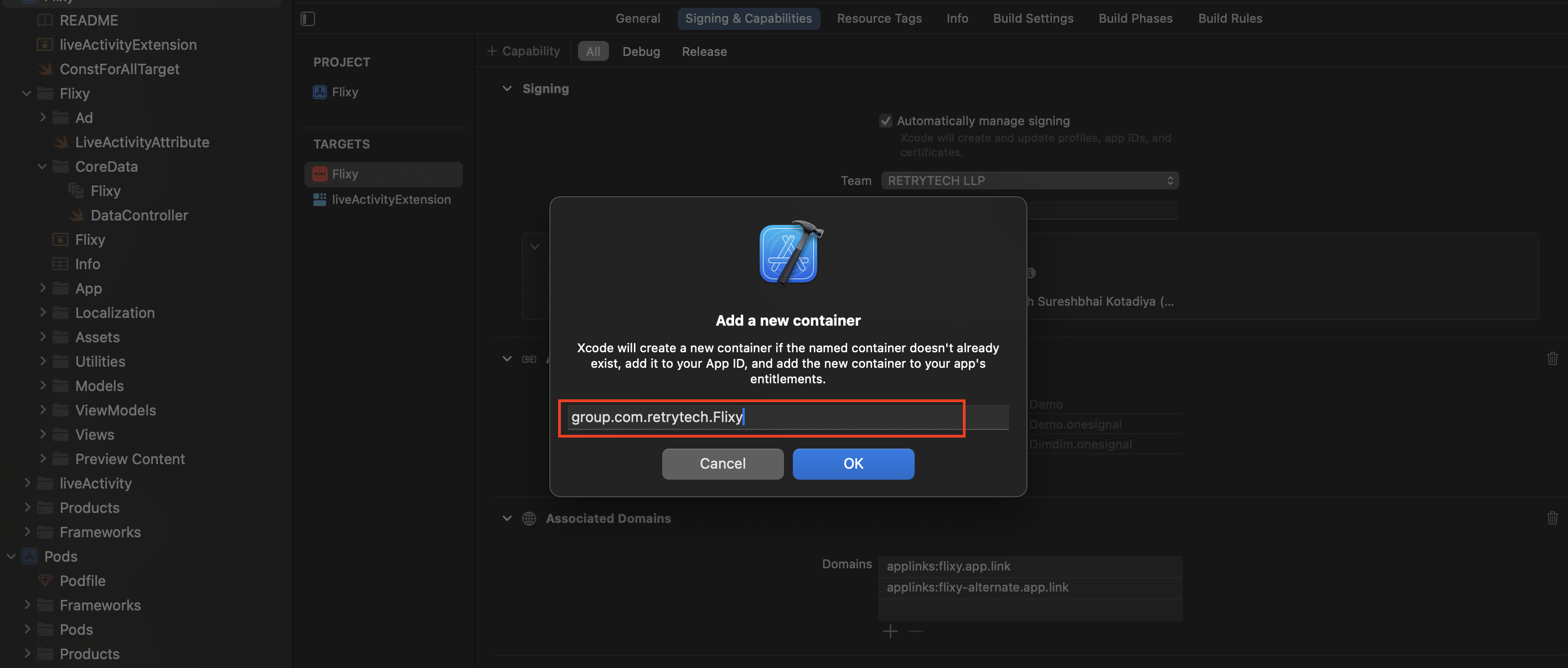Select the All capability filter button
Viewport: 1568px width, 668px height.
(x=593, y=50)
